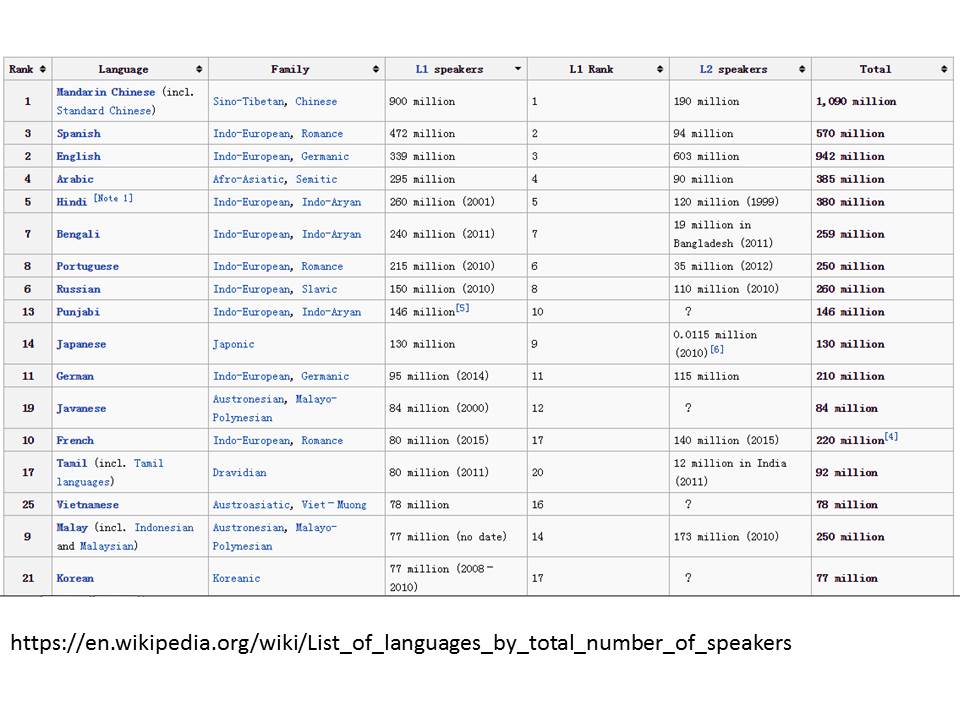Click sort arrows in Language column header
Screen dimensions: 960x720
pos(200,69)
